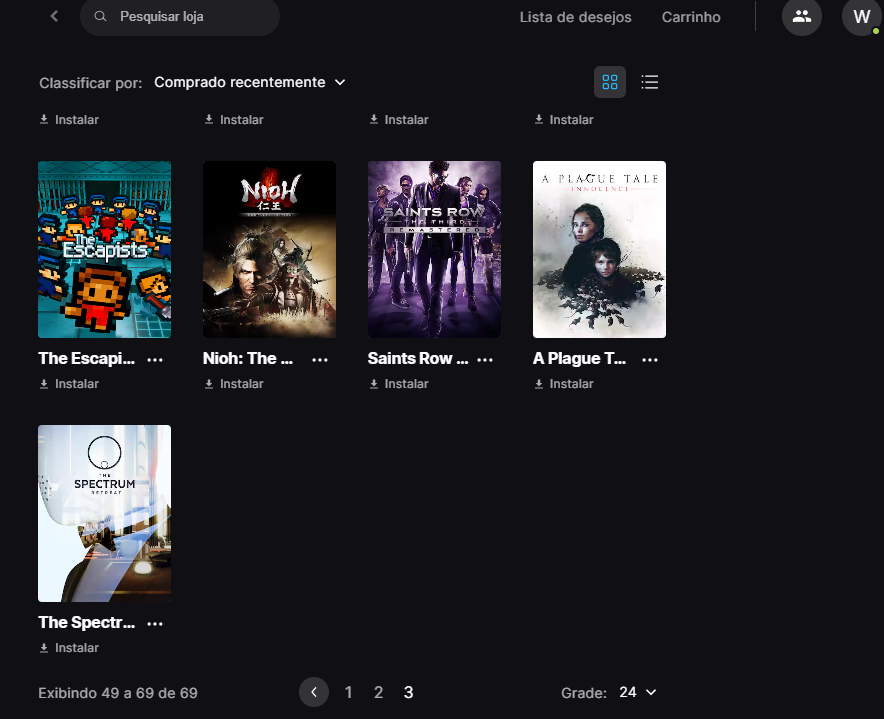
Task: Open three-dot menu for The Spectrum Retreat
Action: [155, 623]
